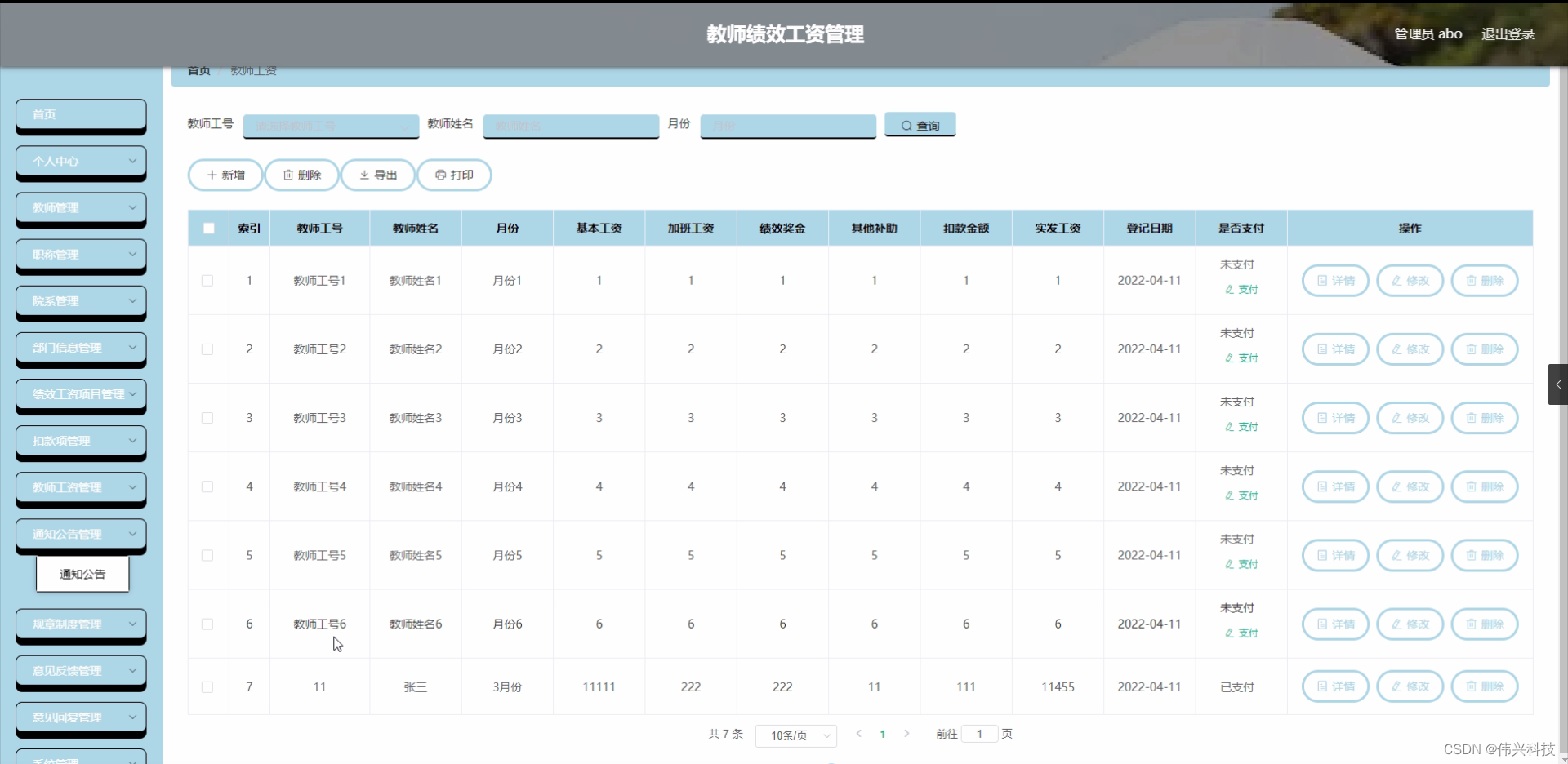Open 通知公告 from the sidebar submenu

82,574
